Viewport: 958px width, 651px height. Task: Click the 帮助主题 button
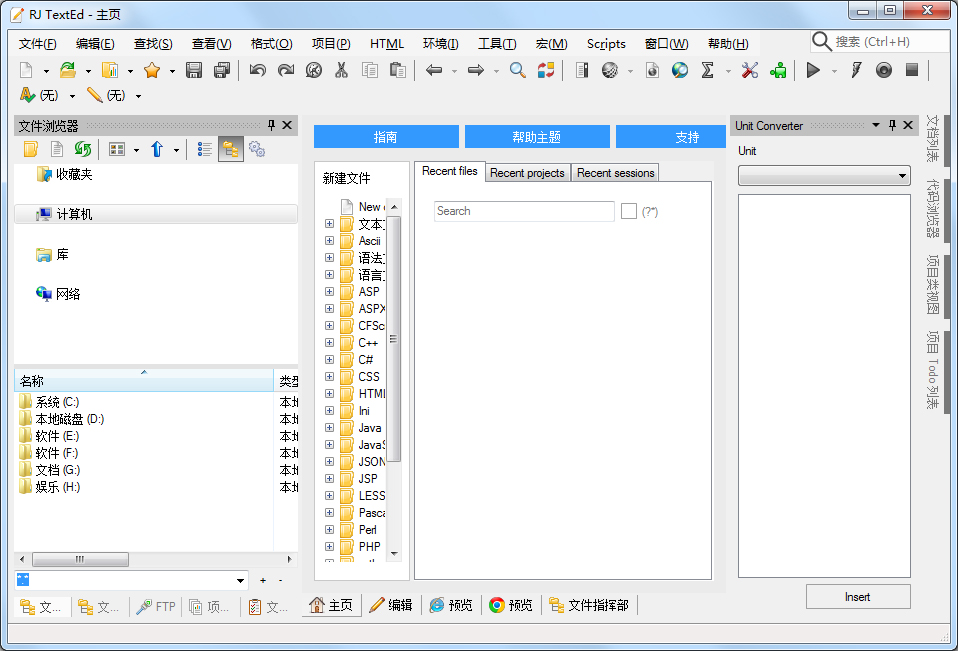[x=537, y=137]
